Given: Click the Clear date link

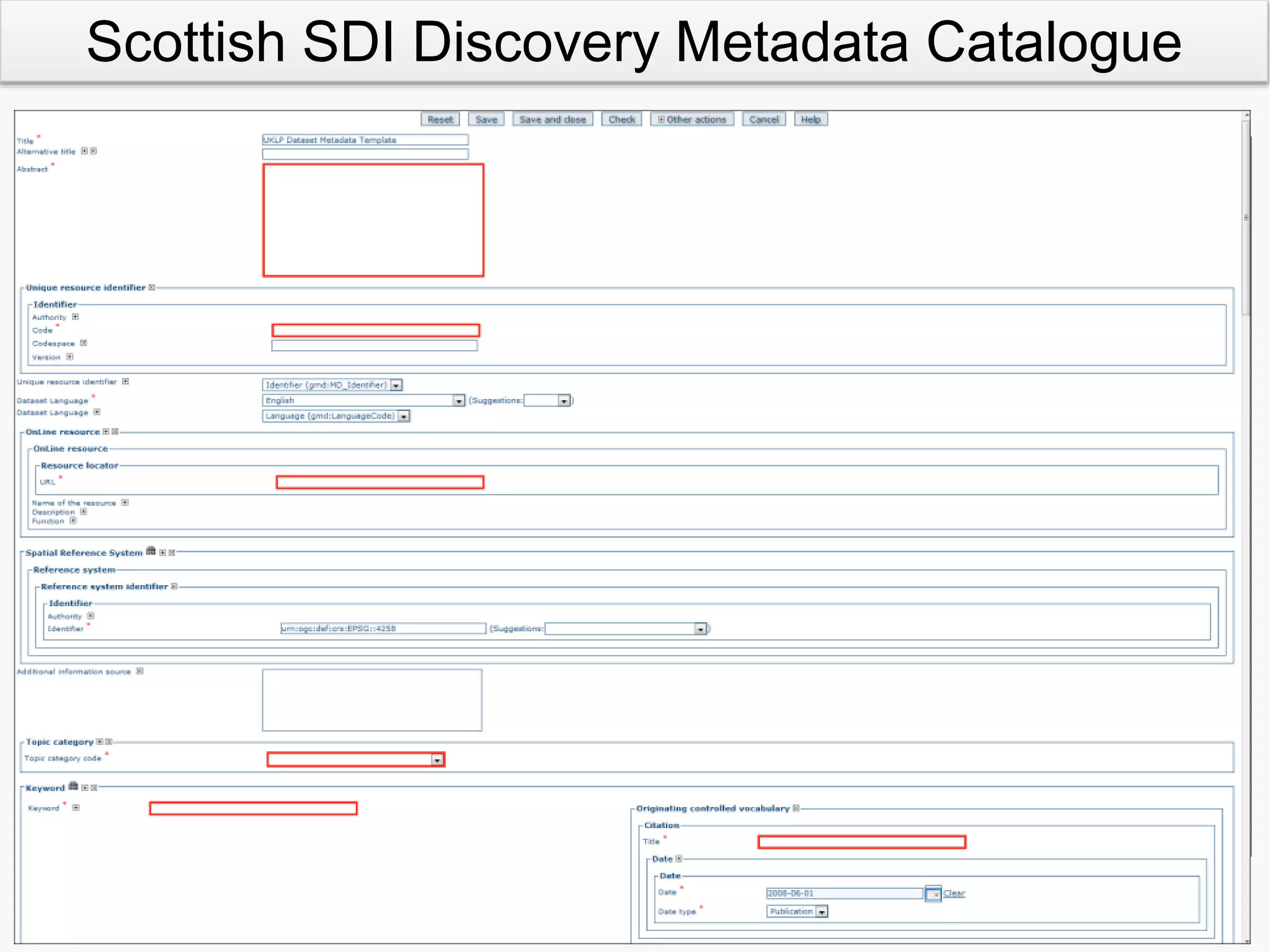Looking at the screenshot, I should 954,893.
